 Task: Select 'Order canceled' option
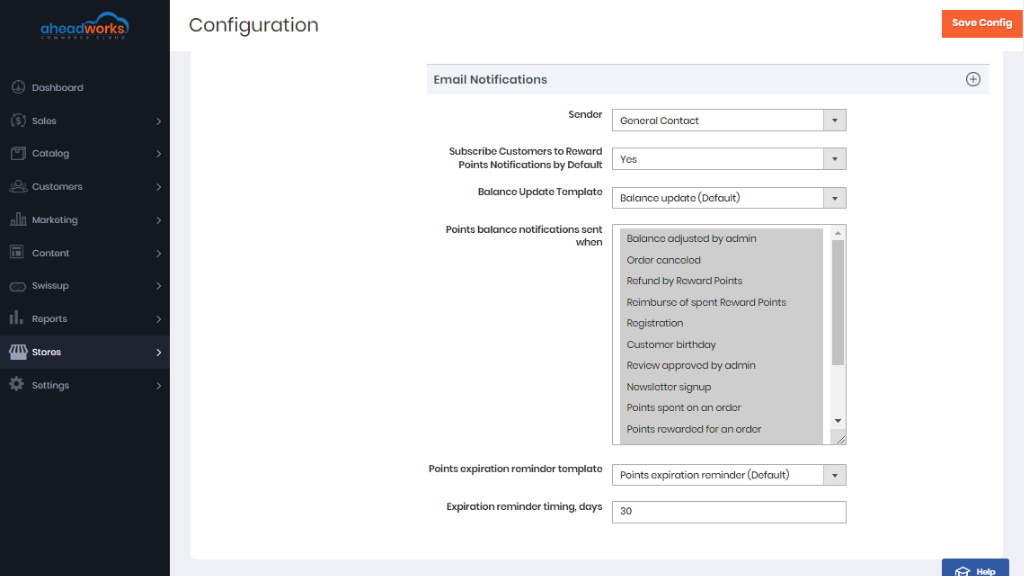point(721,260)
